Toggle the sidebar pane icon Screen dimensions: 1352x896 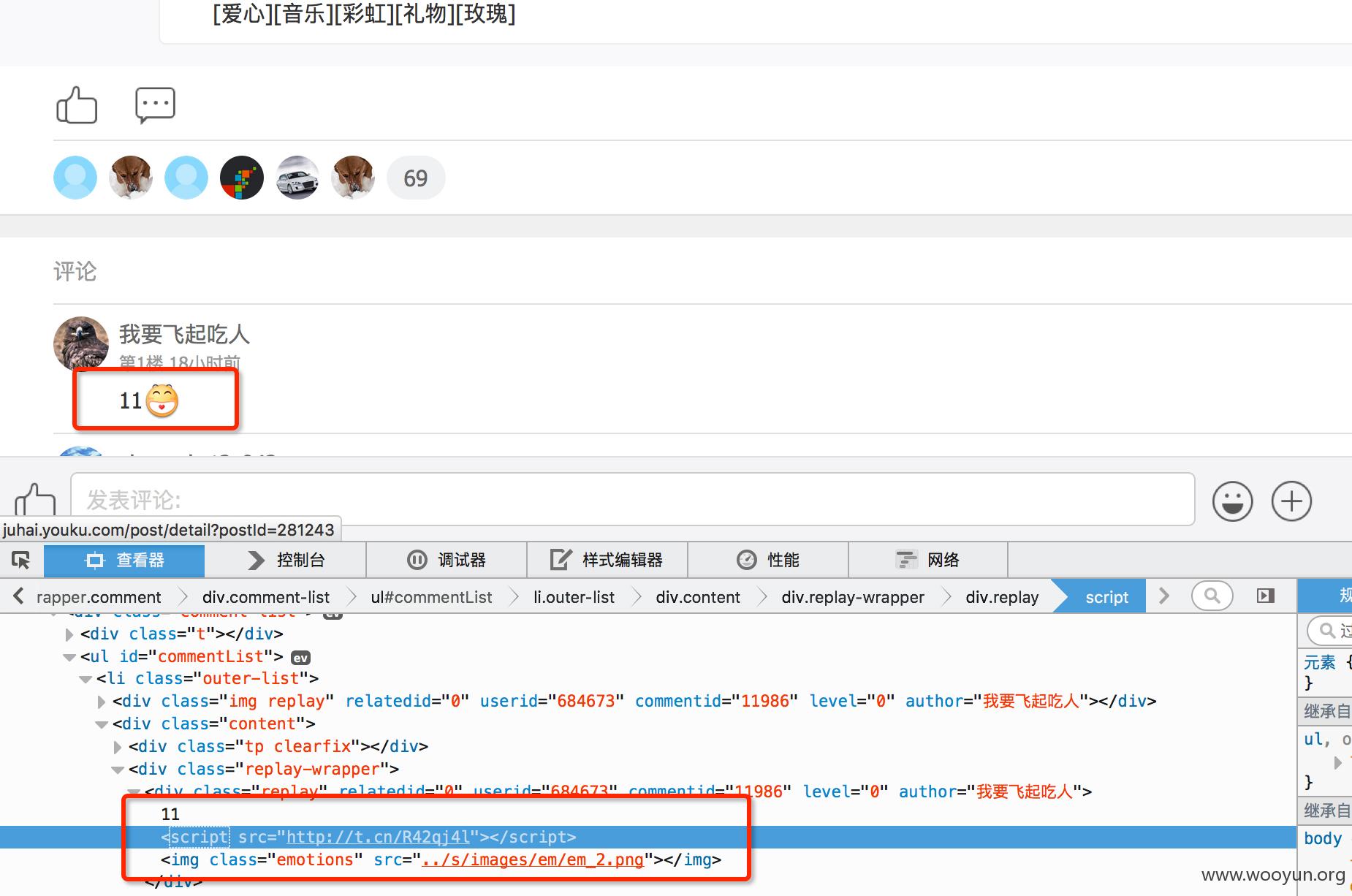(x=1266, y=596)
